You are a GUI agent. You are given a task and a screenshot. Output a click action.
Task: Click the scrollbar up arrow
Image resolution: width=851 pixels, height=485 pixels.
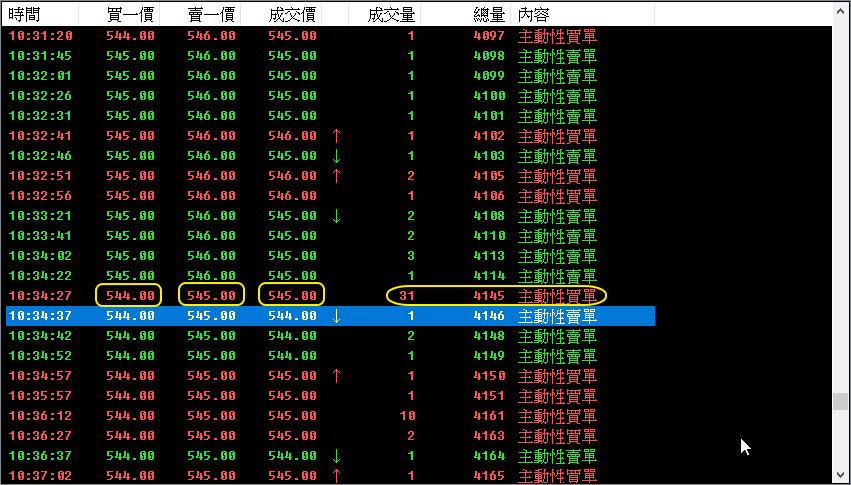(840, 10)
